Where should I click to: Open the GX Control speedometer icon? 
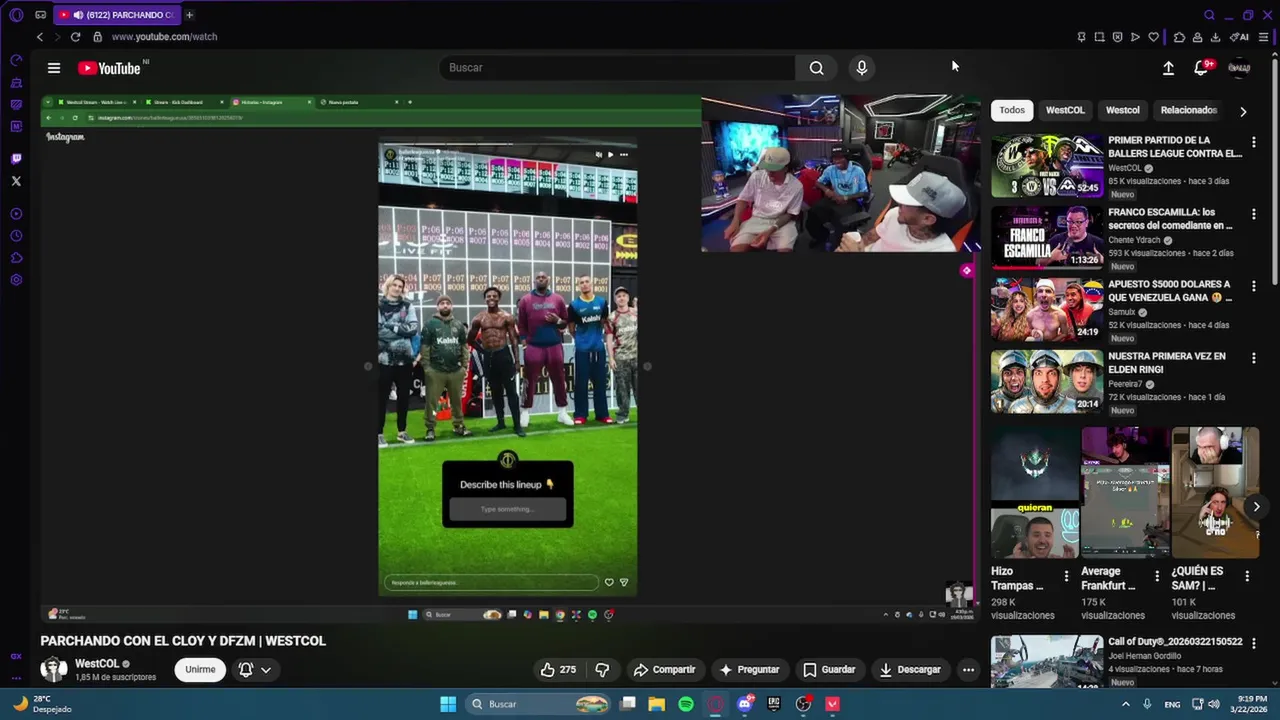point(16,60)
